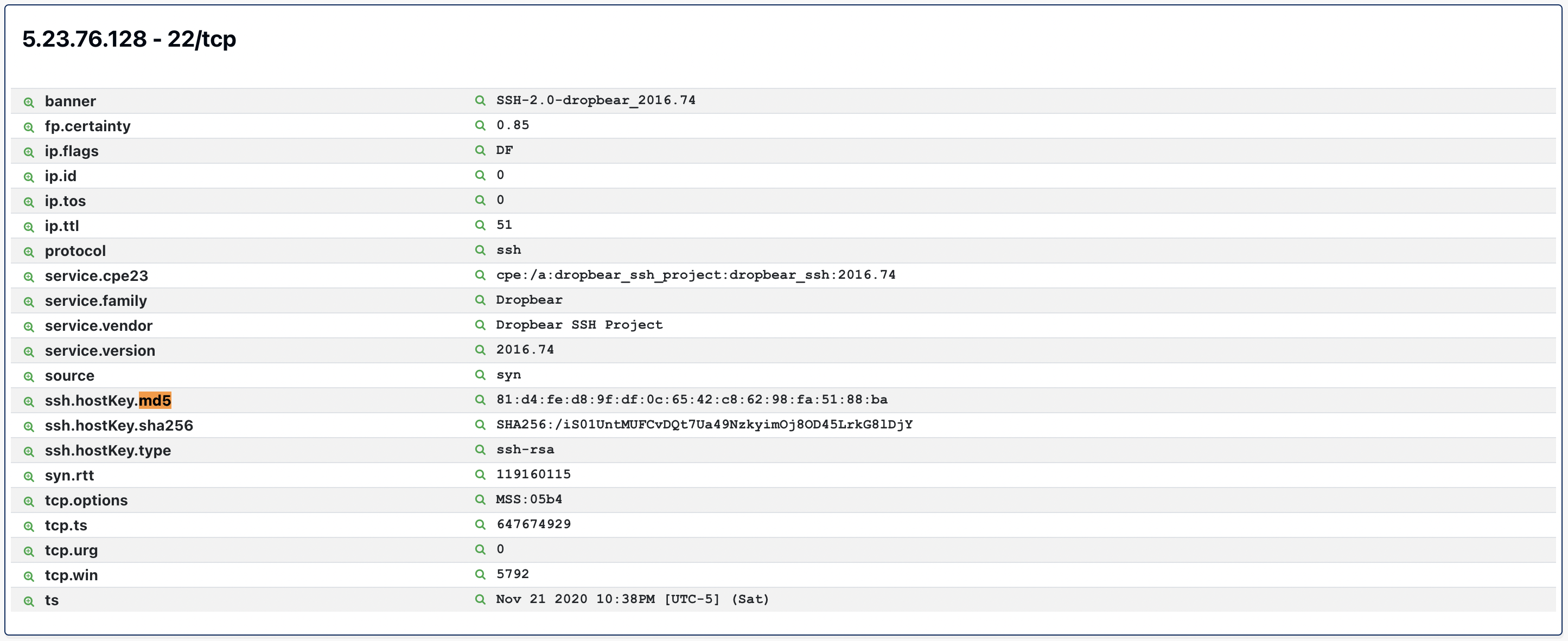
Task: Click the magnifier icon next to banner field
Action: pos(29,101)
